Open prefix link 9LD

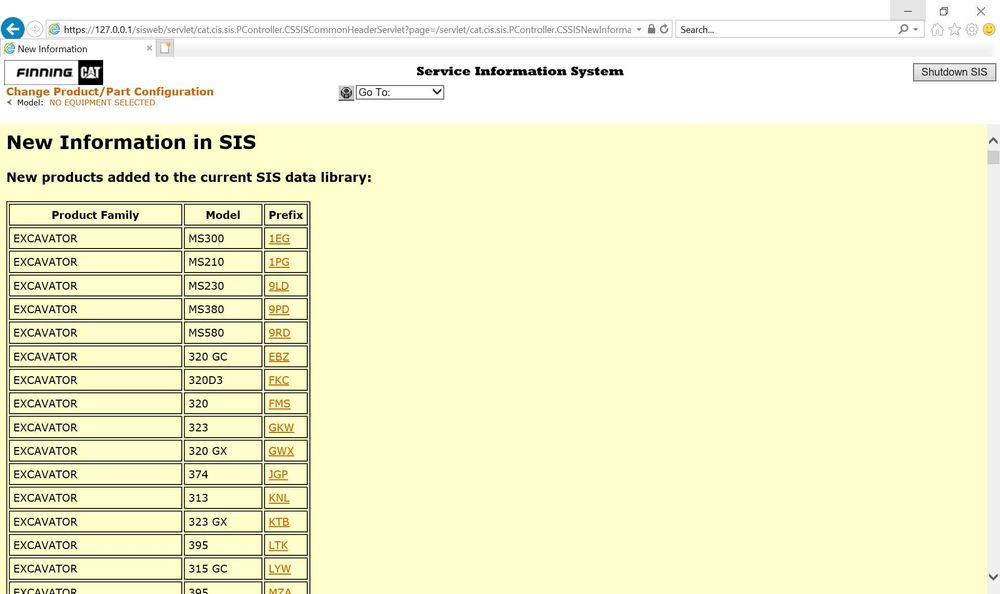click(279, 286)
